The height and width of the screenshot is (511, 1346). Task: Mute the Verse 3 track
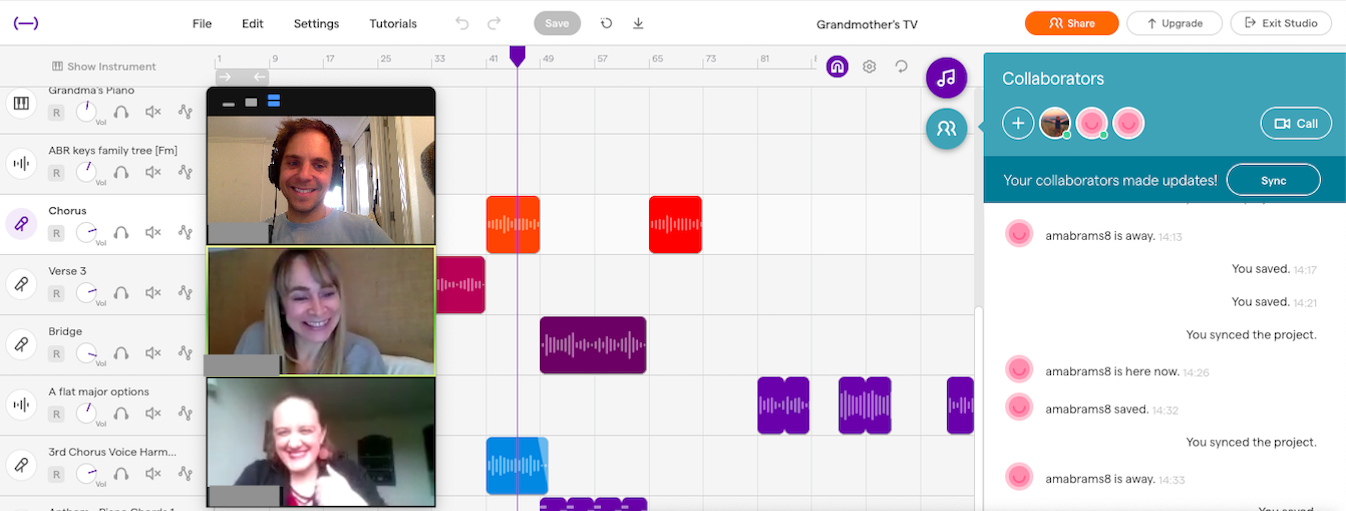click(x=153, y=292)
